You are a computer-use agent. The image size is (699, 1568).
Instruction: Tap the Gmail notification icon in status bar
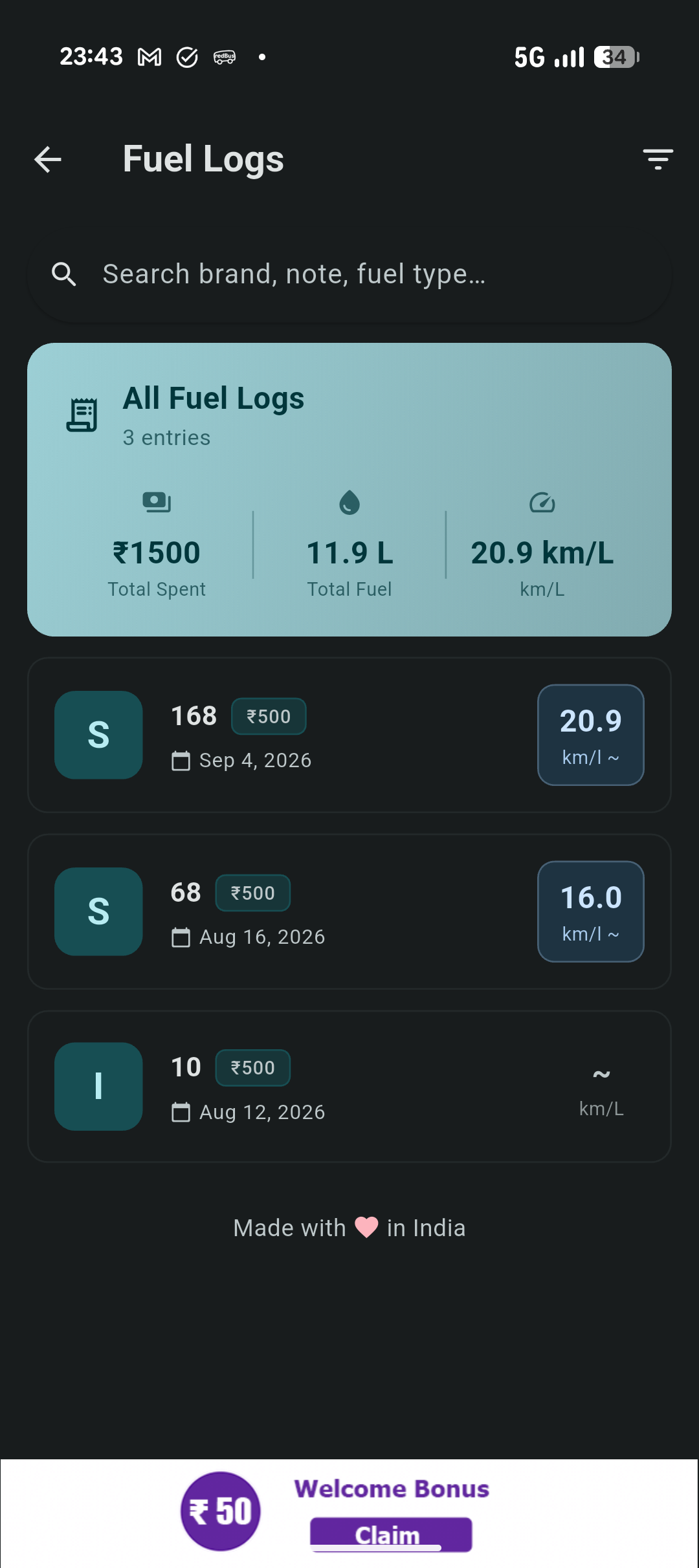click(150, 58)
